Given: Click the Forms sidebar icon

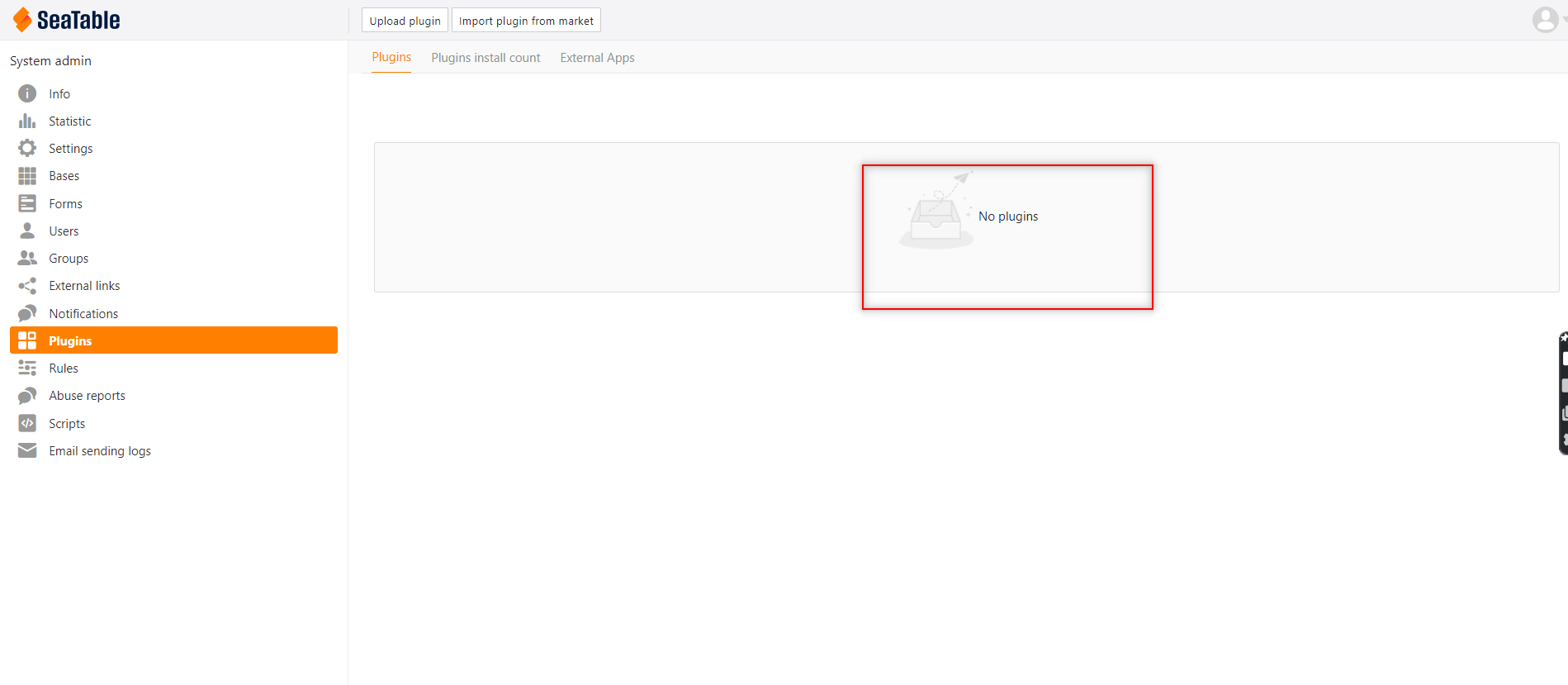Looking at the screenshot, I should 27,203.
